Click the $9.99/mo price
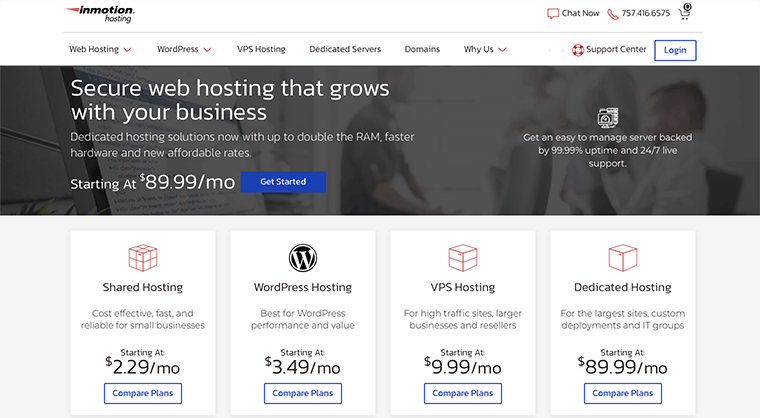760x418 pixels. coord(462,367)
